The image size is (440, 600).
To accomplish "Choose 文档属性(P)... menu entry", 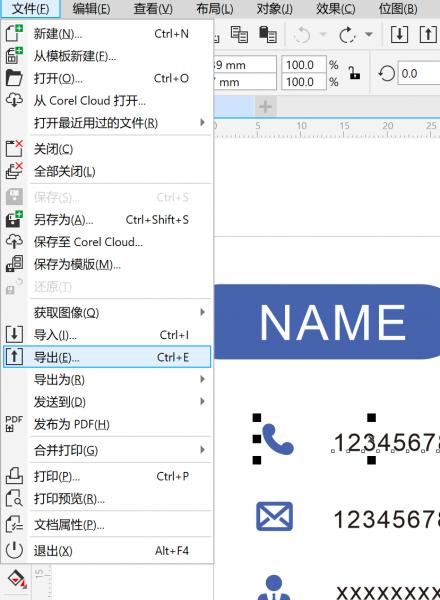I will tap(107, 525).
